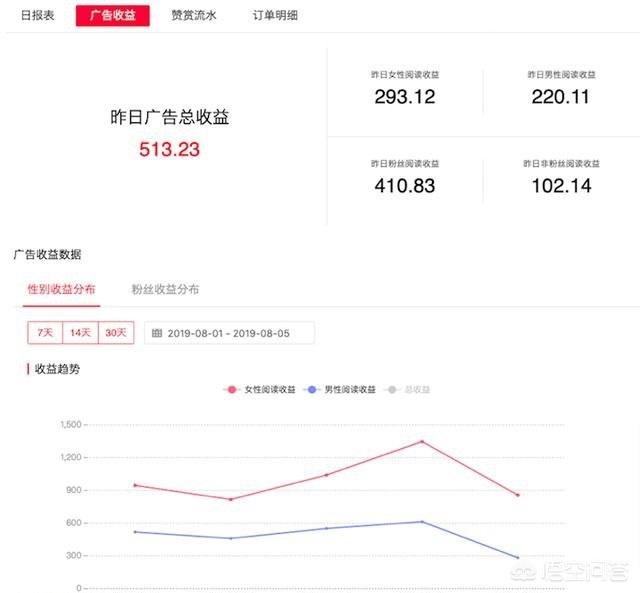Switch to the 粉丝收益分布 sub-tab
Viewport: 640px width, 593px height.
pos(165,289)
